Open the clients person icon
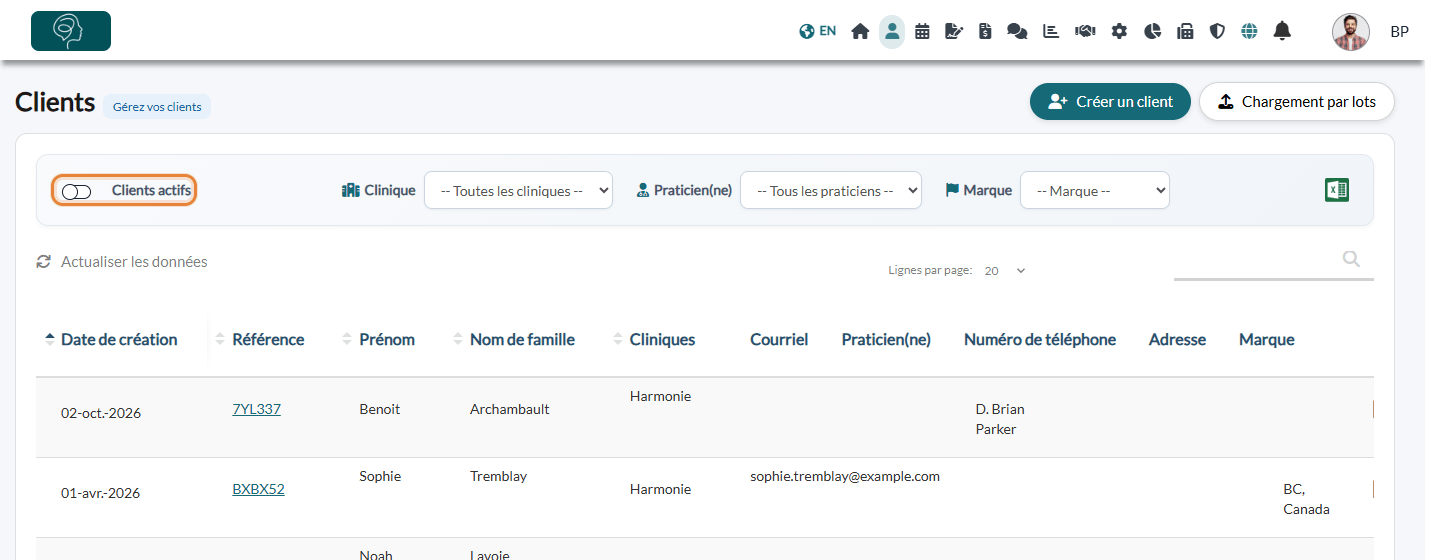The image size is (1440, 560). click(x=892, y=31)
